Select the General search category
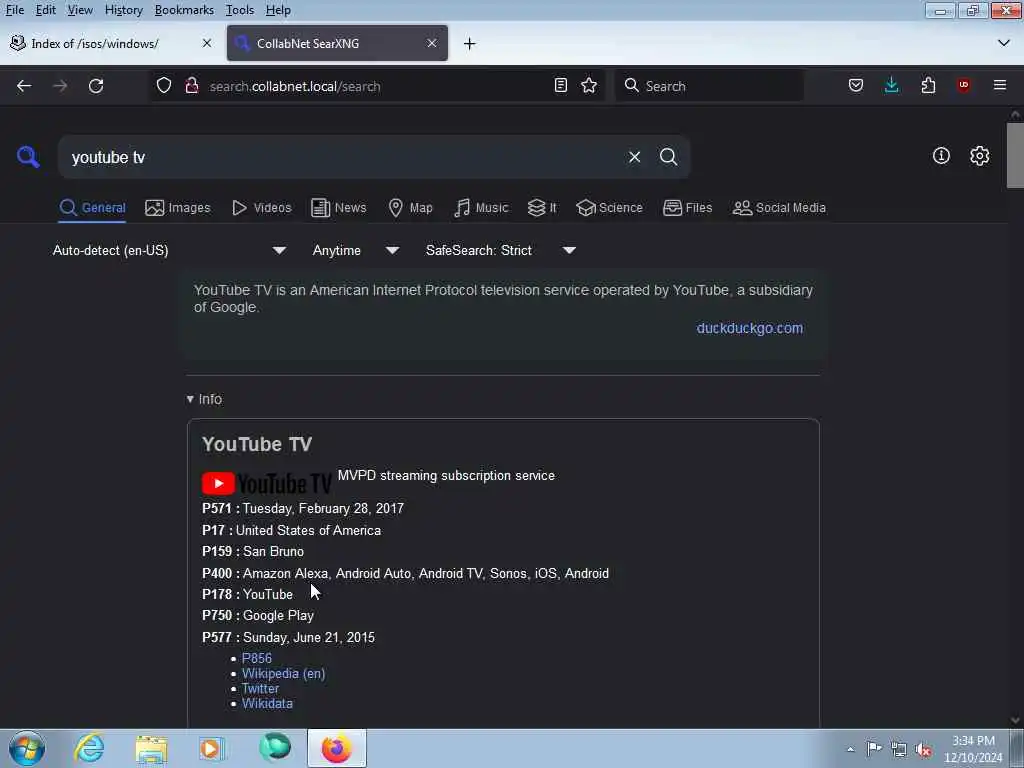Image resolution: width=1024 pixels, height=768 pixels. coord(92,208)
